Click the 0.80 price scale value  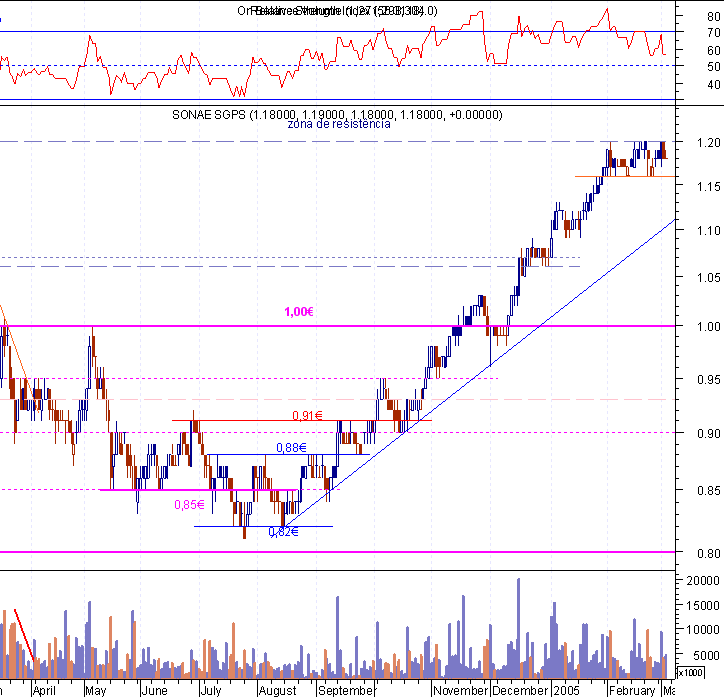708,553
